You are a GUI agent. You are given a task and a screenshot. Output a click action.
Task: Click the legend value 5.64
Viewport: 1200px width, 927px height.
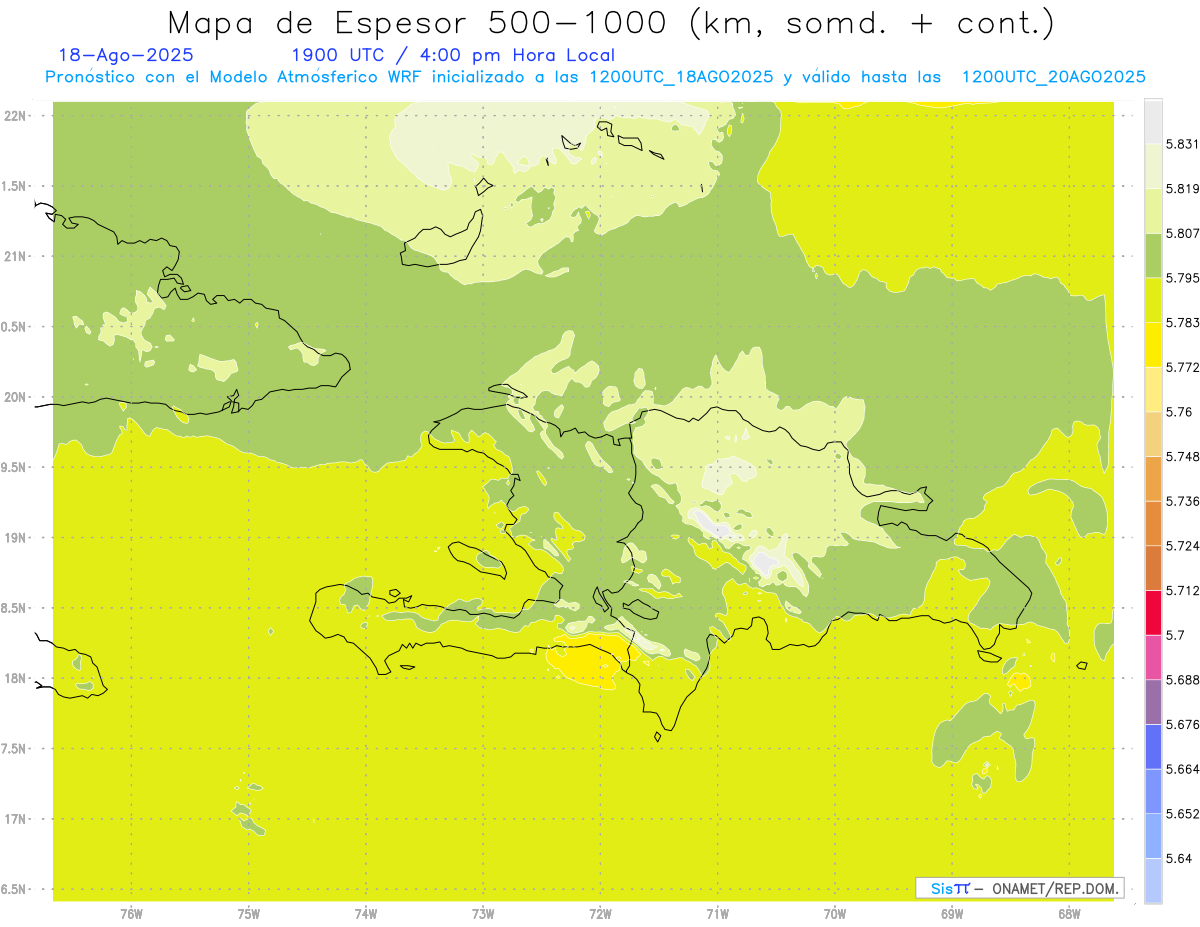pos(1178,858)
